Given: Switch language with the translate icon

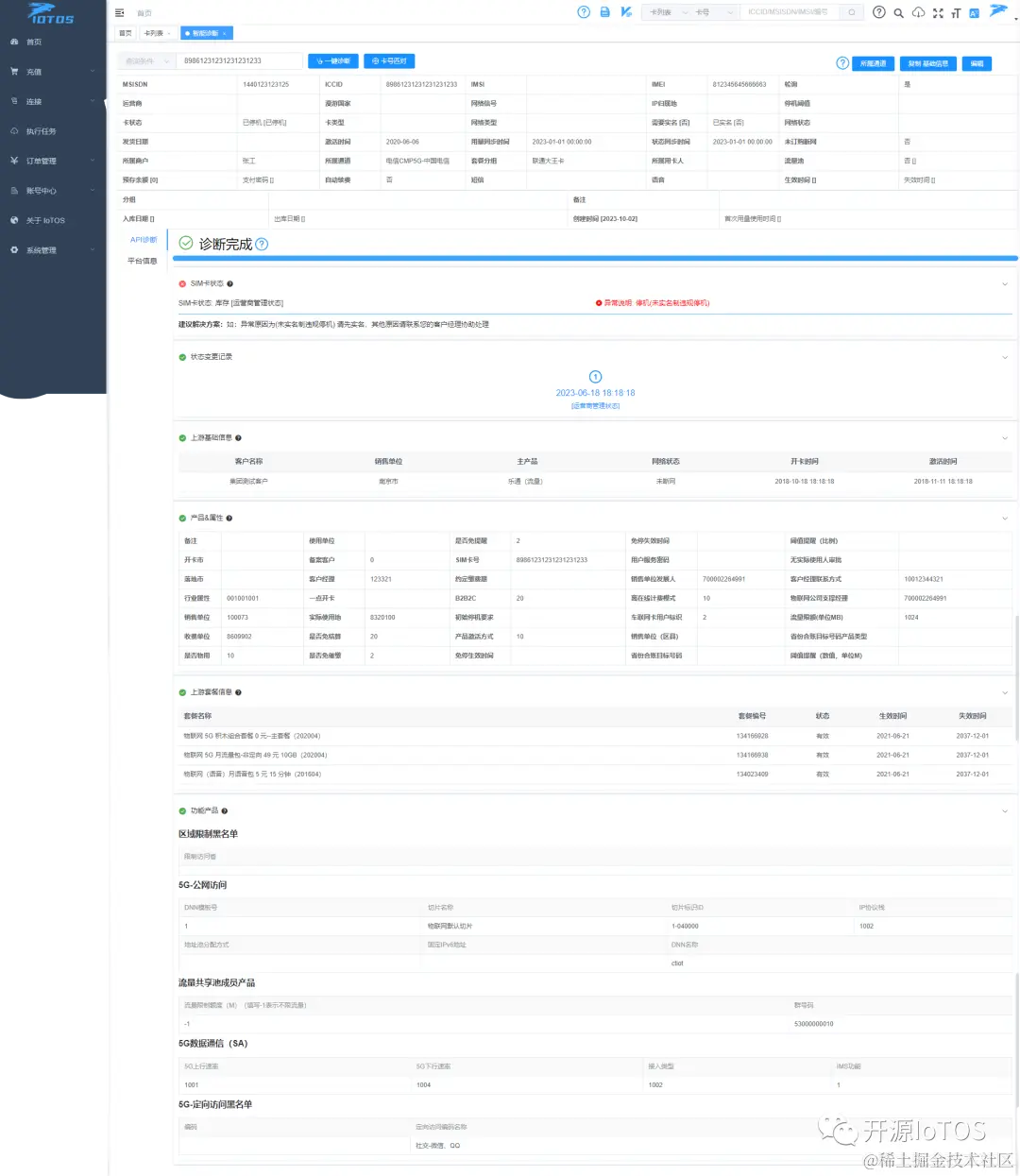Looking at the screenshot, I should coord(974,13).
